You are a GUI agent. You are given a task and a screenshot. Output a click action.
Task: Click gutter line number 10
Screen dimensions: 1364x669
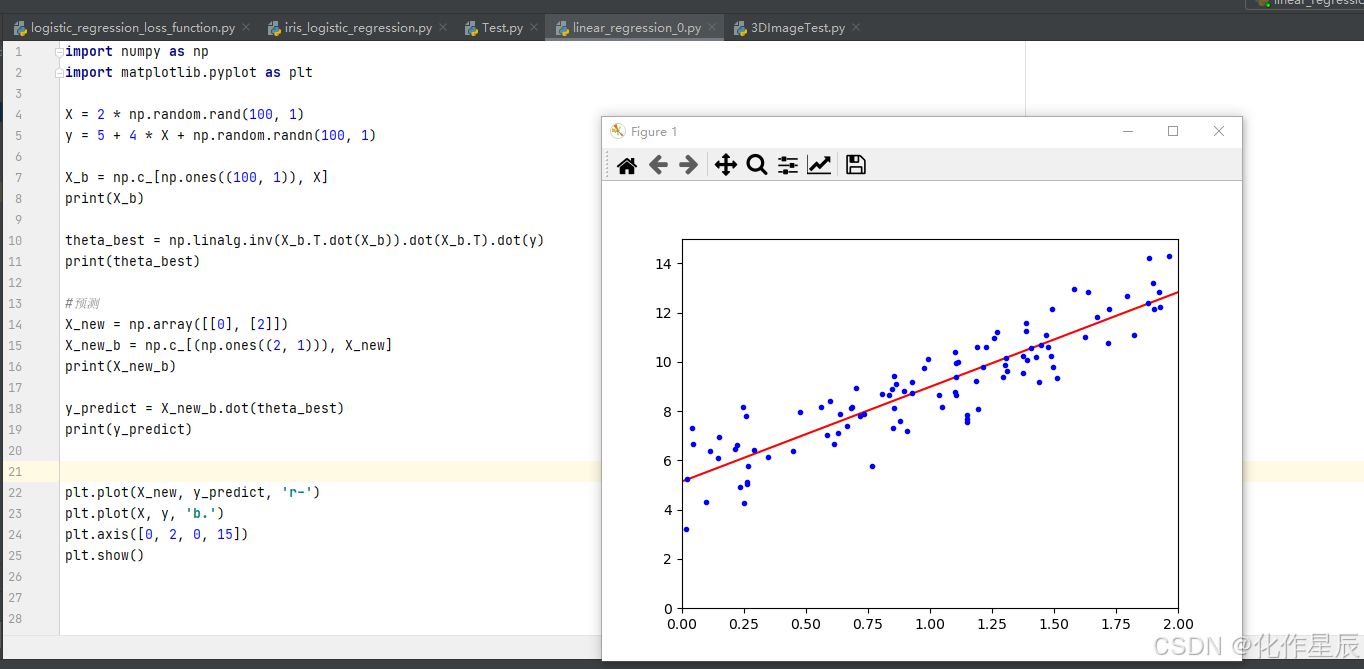click(15, 240)
